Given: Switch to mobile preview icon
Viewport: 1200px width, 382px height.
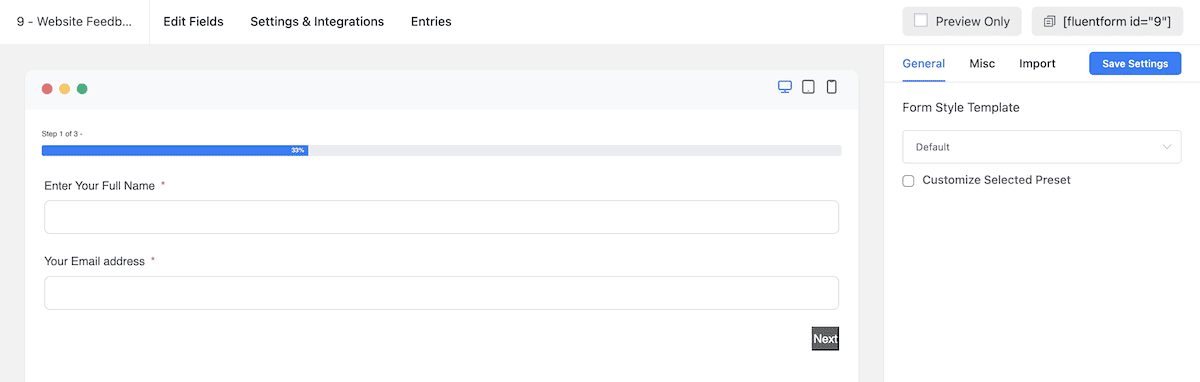Looking at the screenshot, I should pos(831,87).
